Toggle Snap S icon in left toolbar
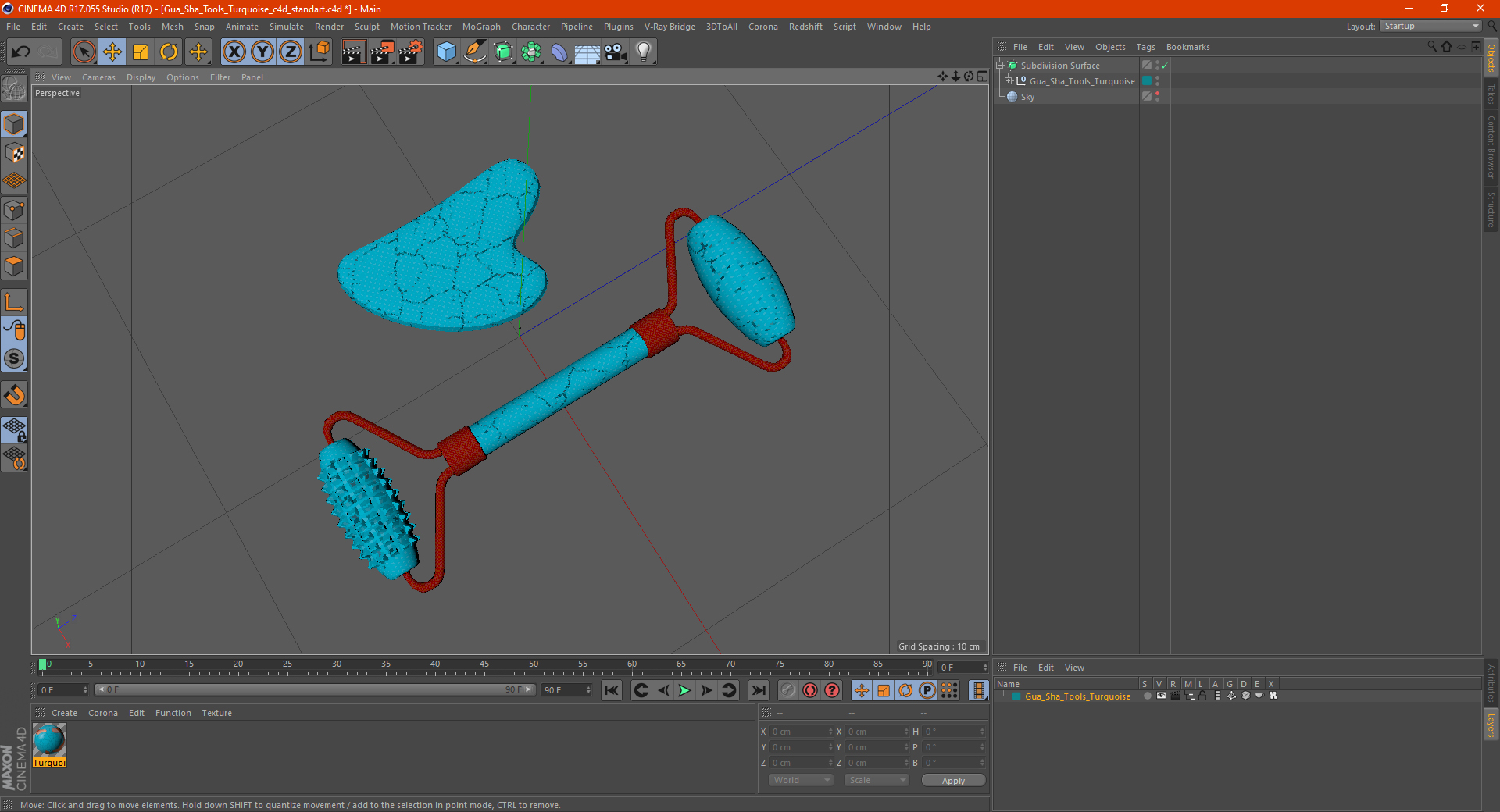Viewport: 1500px width, 812px height. pos(14,358)
